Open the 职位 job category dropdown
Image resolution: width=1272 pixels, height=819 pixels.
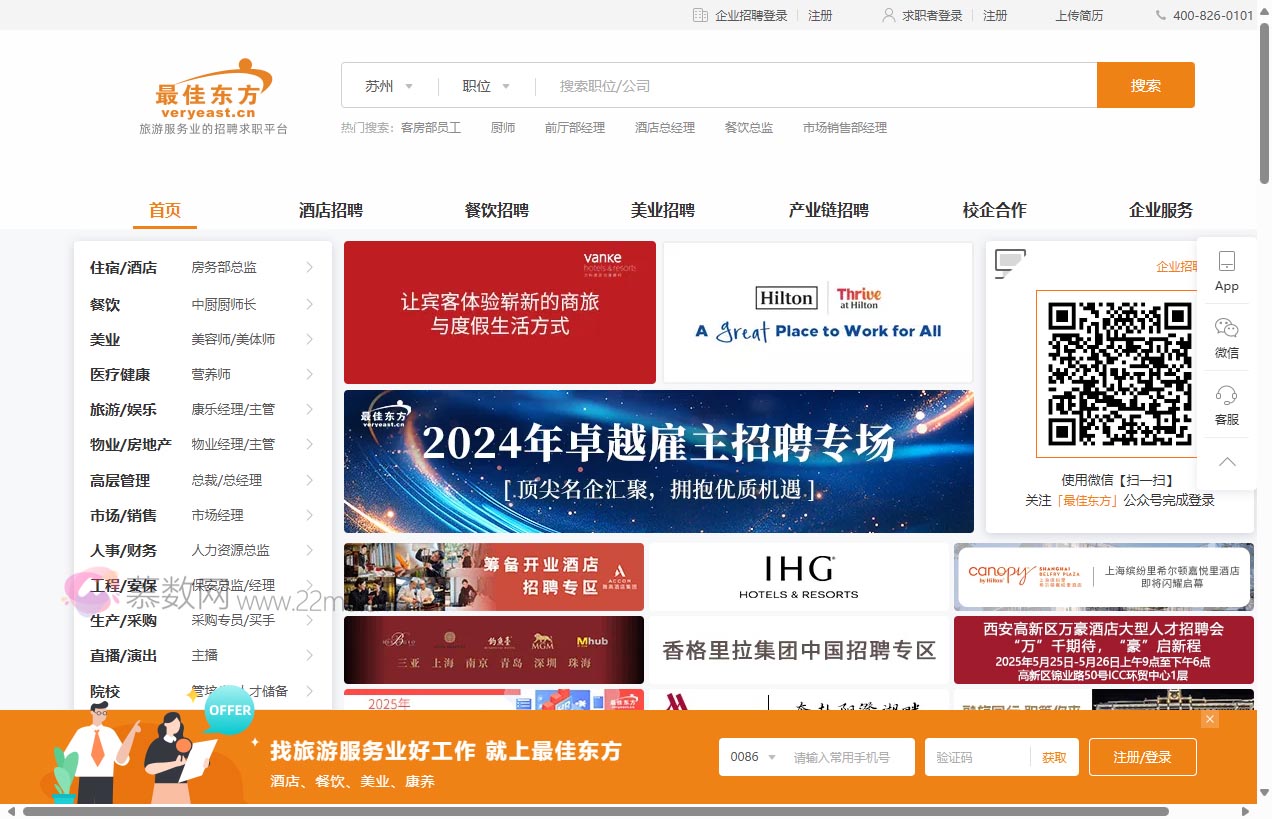(485, 86)
